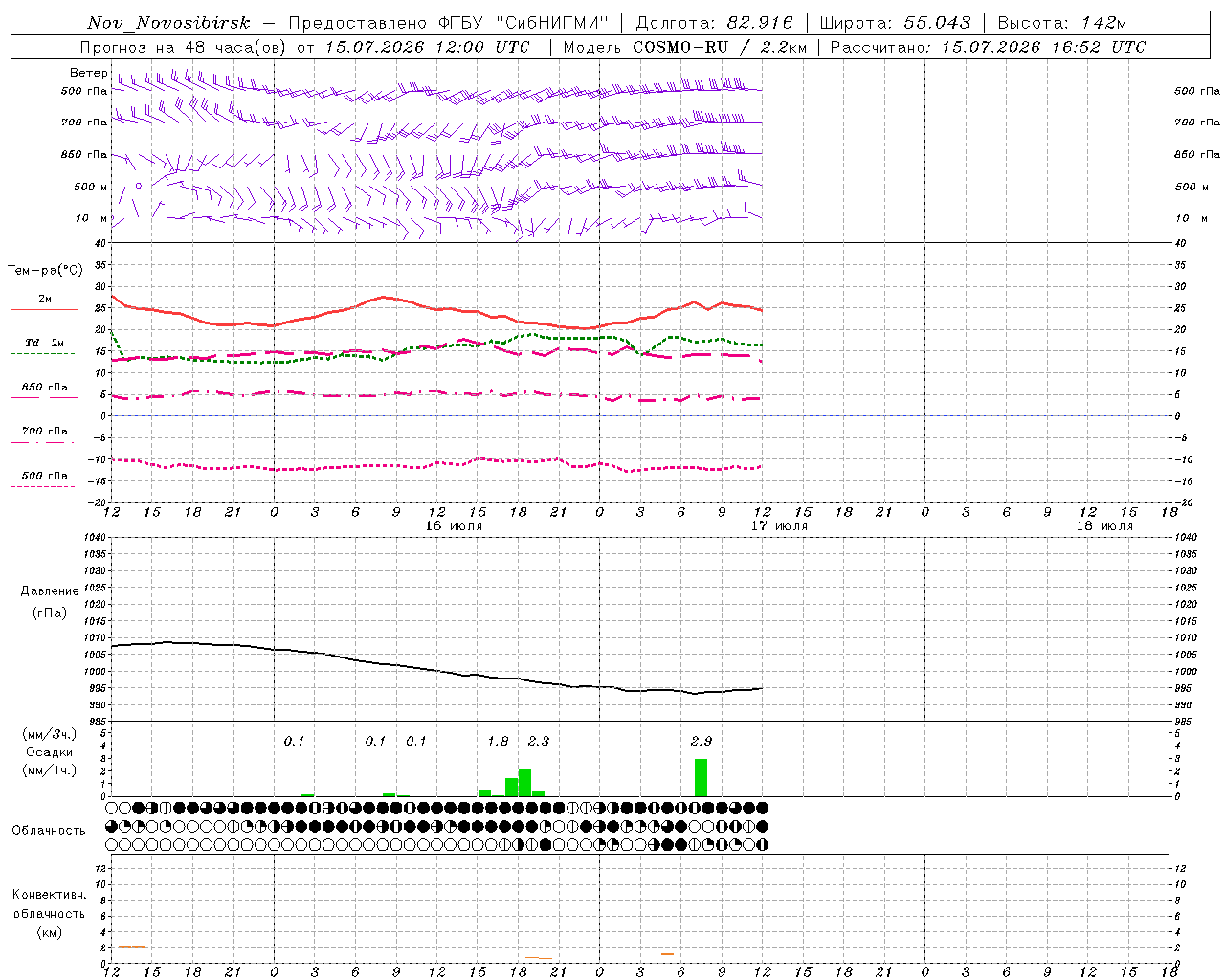Click the Ветер wind panel label

click(x=88, y=73)
